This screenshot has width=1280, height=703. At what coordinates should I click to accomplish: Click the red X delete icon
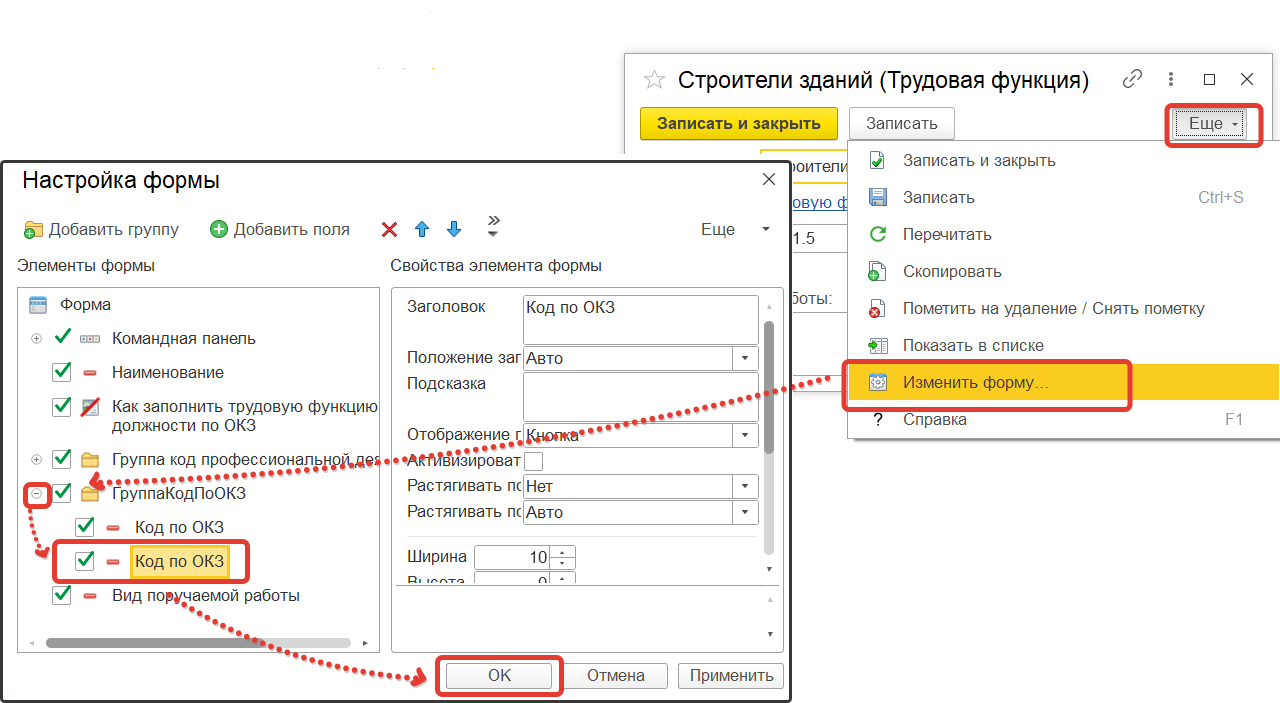tap(389, 230)
